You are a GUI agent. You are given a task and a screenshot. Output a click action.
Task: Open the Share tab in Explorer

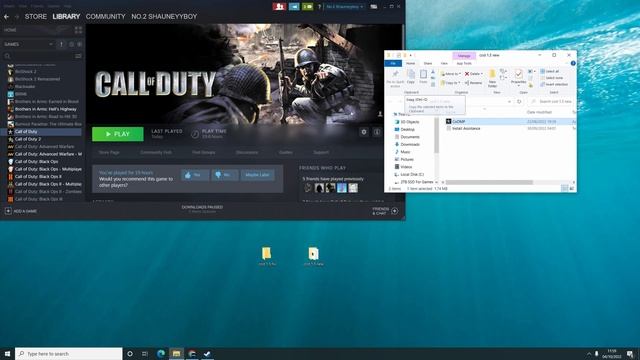click(x=427, y=63)
